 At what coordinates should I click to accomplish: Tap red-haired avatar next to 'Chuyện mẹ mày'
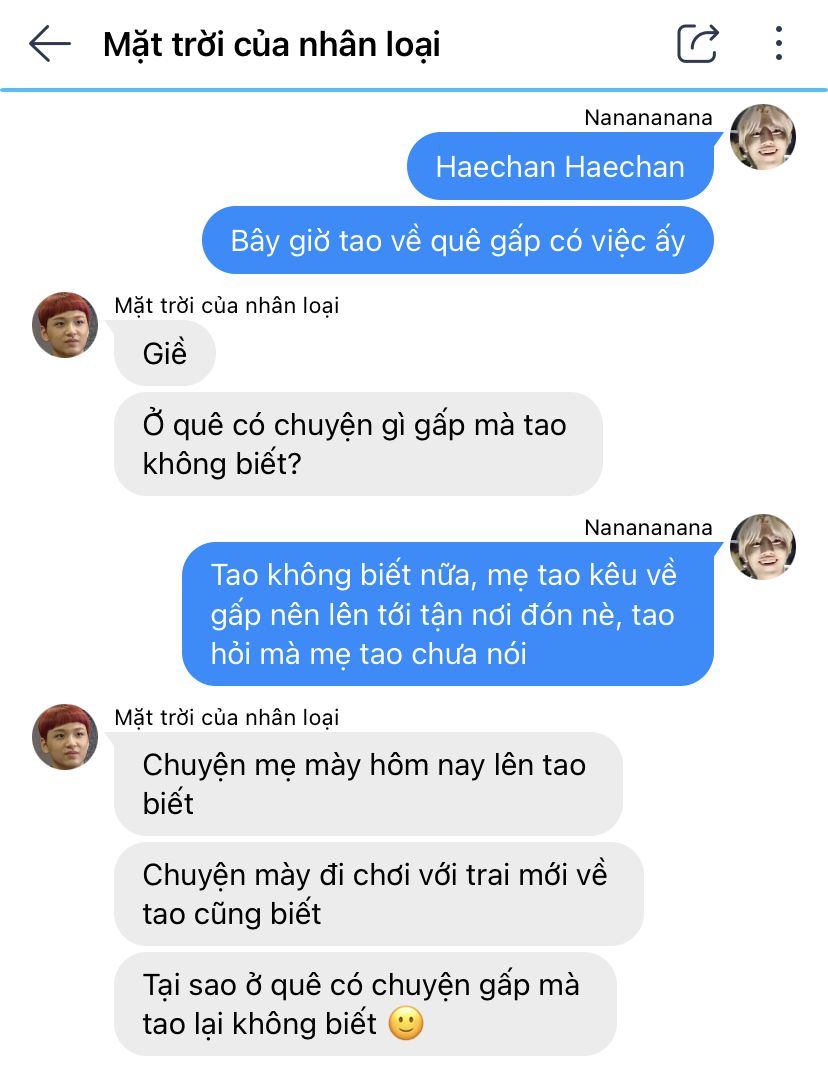click(65, 737)
